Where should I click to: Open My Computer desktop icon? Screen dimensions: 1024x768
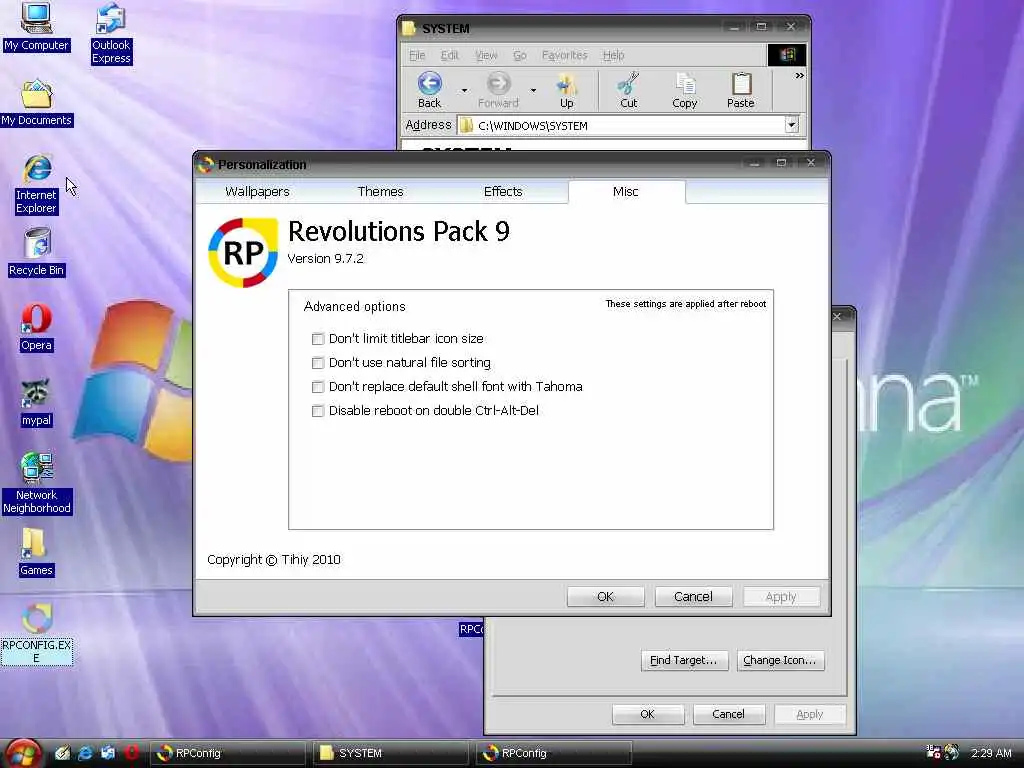[x=36, y=26]
